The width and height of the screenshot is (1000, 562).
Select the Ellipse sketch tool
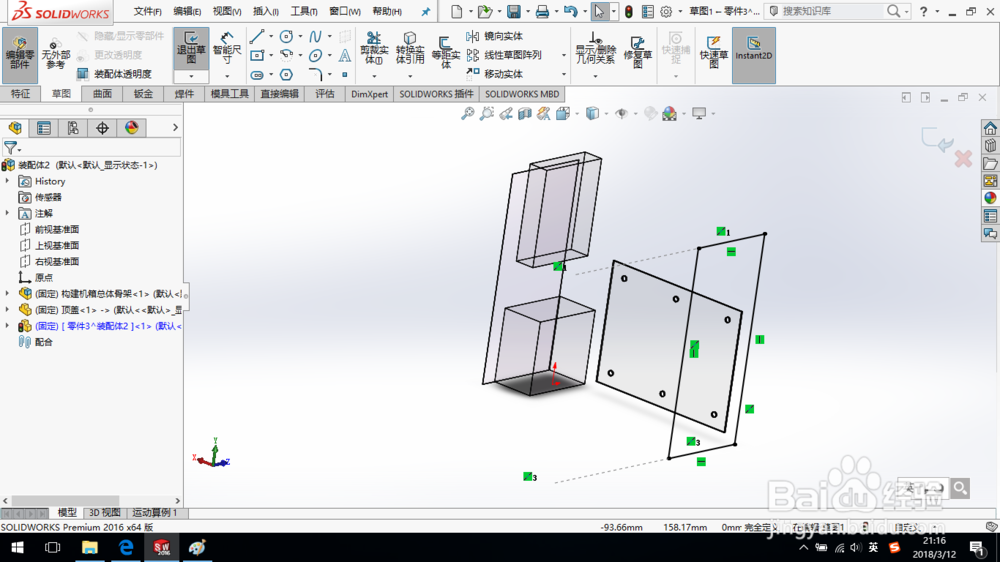tap(315, 55)
